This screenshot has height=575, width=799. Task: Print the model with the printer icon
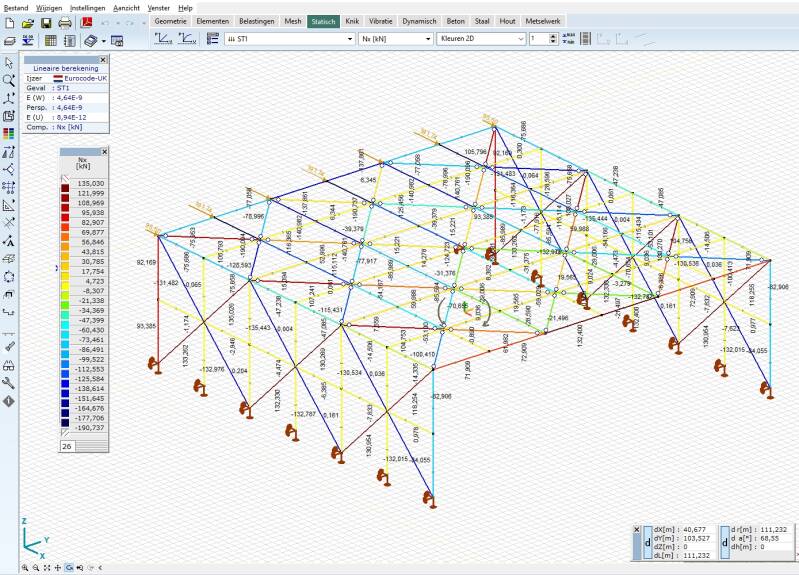click(65, 23)
